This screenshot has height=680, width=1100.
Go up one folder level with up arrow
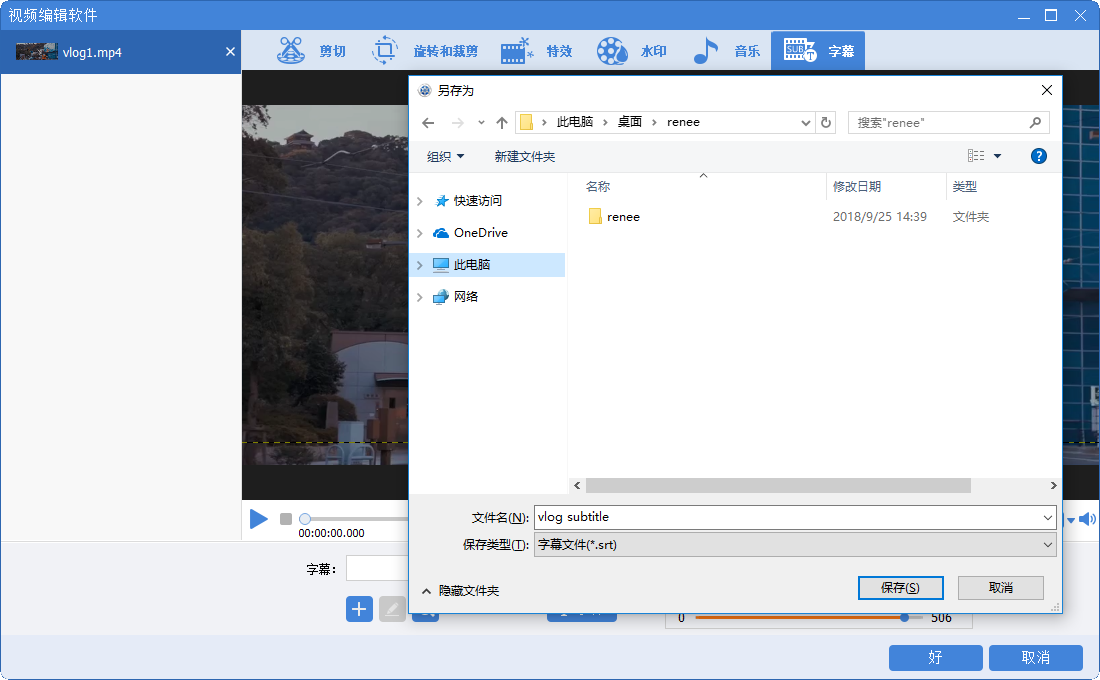[x=502, y=123]
